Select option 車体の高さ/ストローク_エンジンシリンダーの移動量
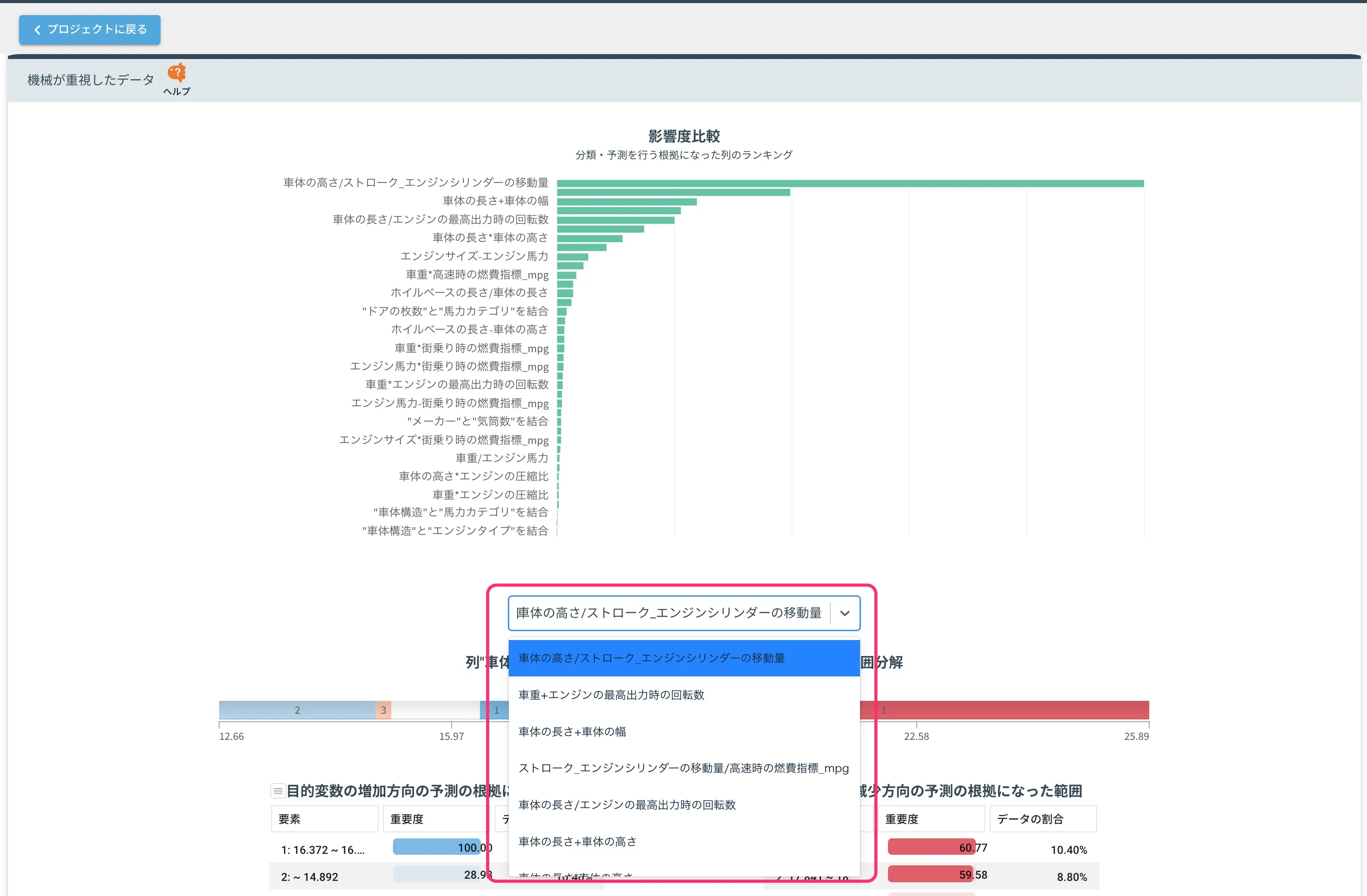This screenshot has width=1367, height=896. coord(683,658)
